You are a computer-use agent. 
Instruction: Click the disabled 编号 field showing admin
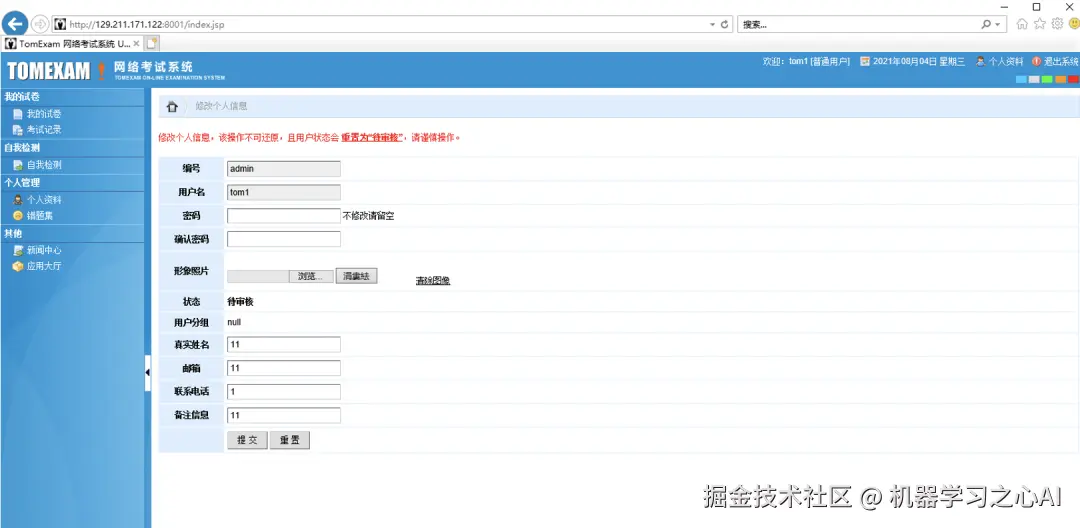click(284, 169)
